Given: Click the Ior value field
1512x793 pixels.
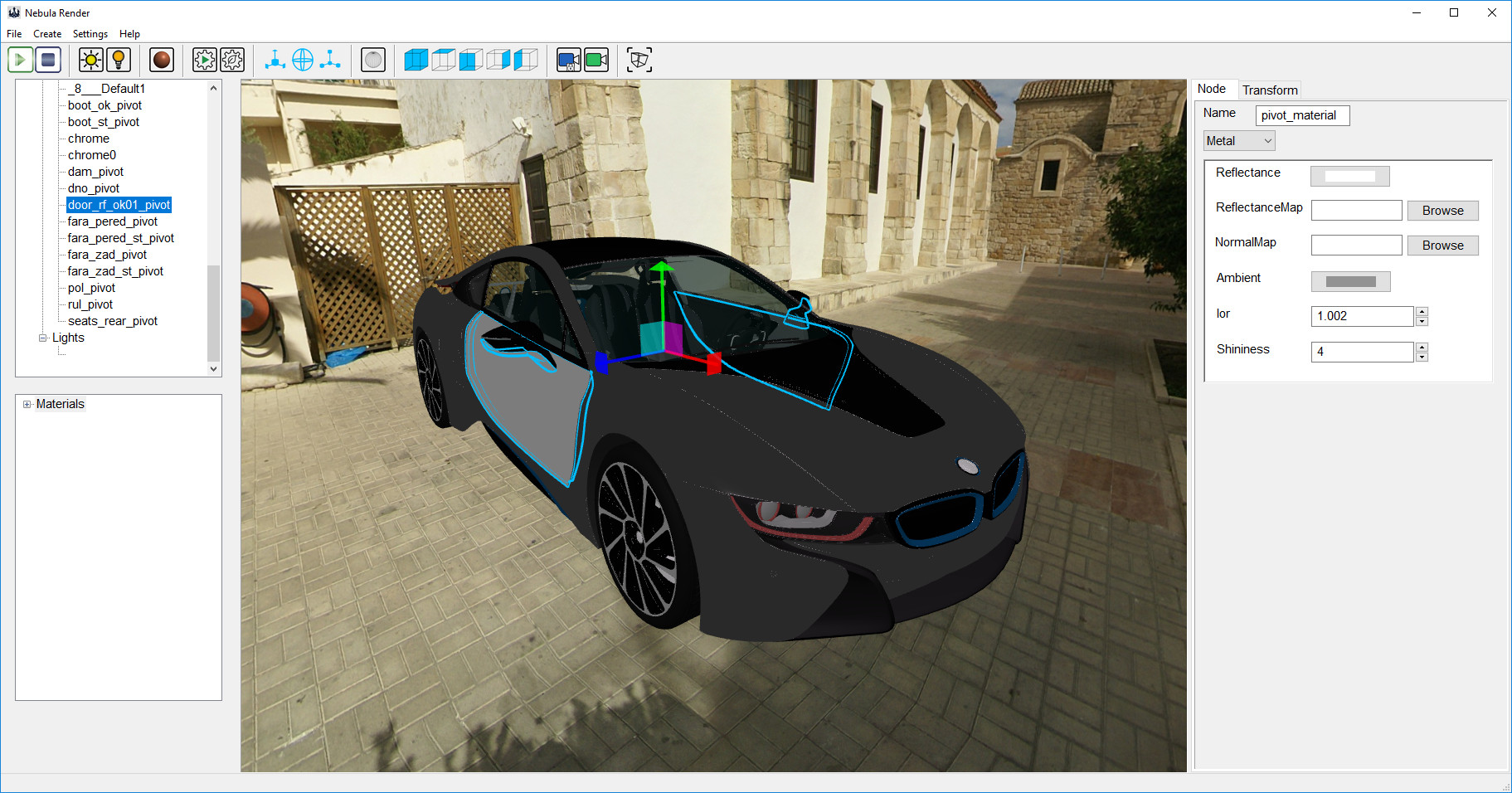Looking at the screenshot, I should pos(1362,316).
